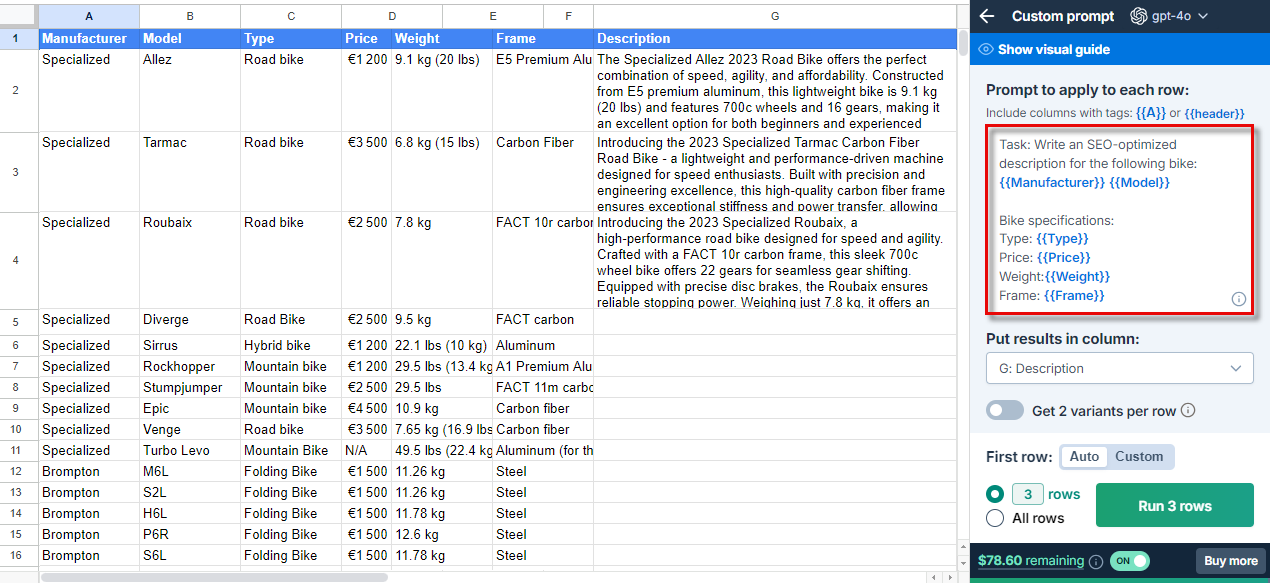Click the OpenAI logo next to gpt-4o
Viewport: 1270px width, 583px height.
1137,16
